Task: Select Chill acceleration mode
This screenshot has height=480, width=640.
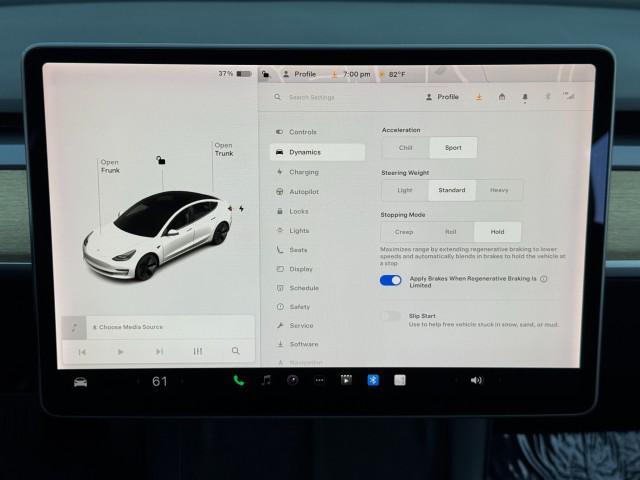Action: click(x=405, y=148)
